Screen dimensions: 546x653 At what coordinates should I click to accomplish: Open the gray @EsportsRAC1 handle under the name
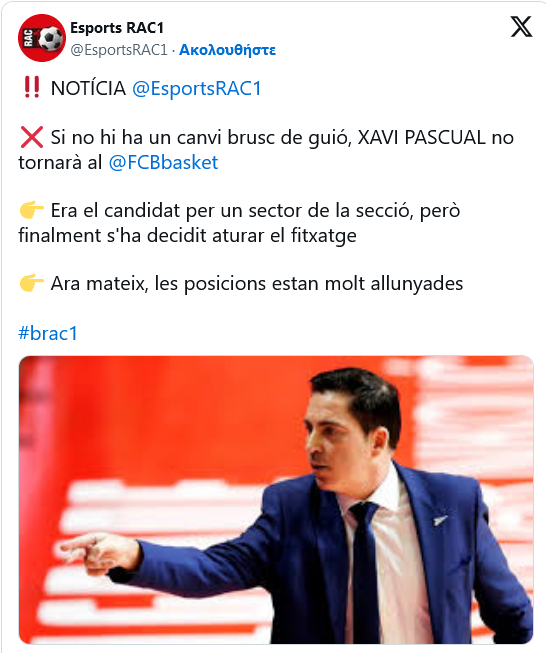coord(119,50)
